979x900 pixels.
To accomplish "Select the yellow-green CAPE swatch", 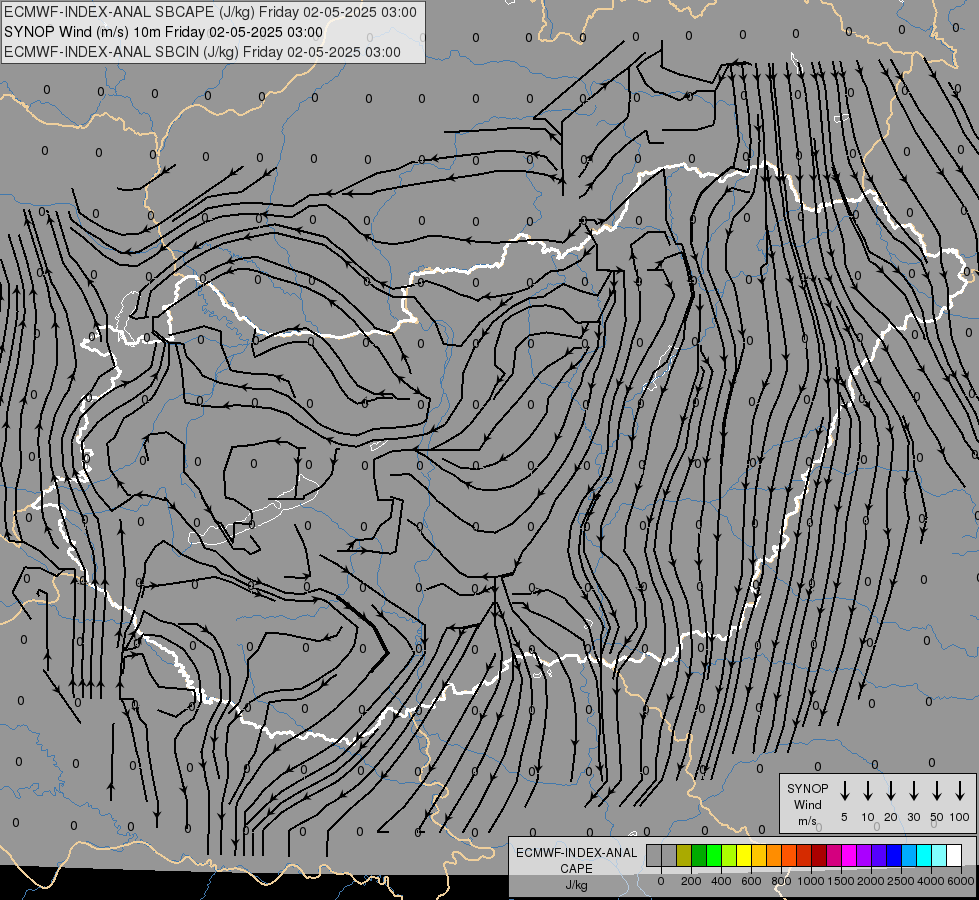I will [729, 855].
